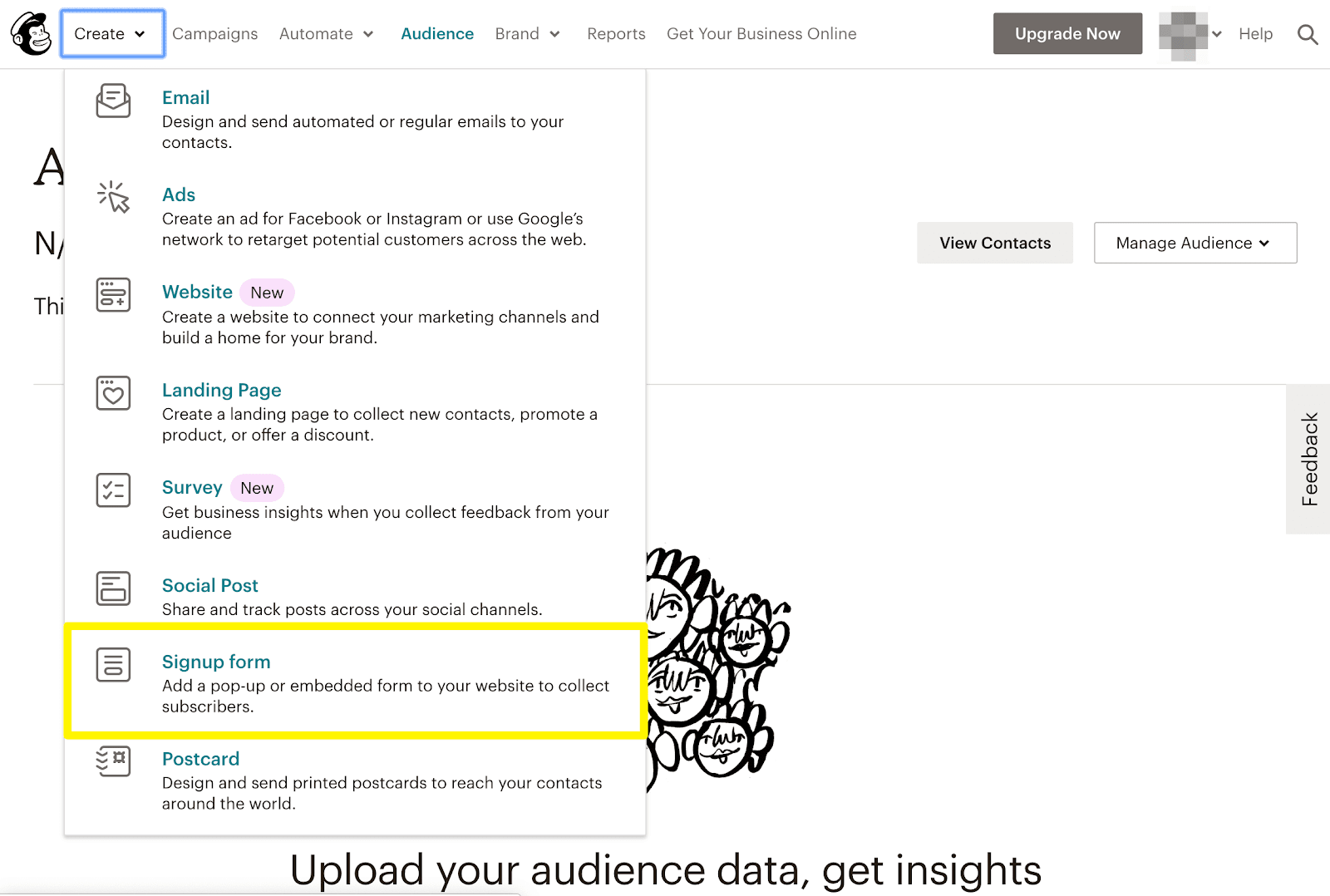Click the account avatar thumbnail

tap(1183, 34)
